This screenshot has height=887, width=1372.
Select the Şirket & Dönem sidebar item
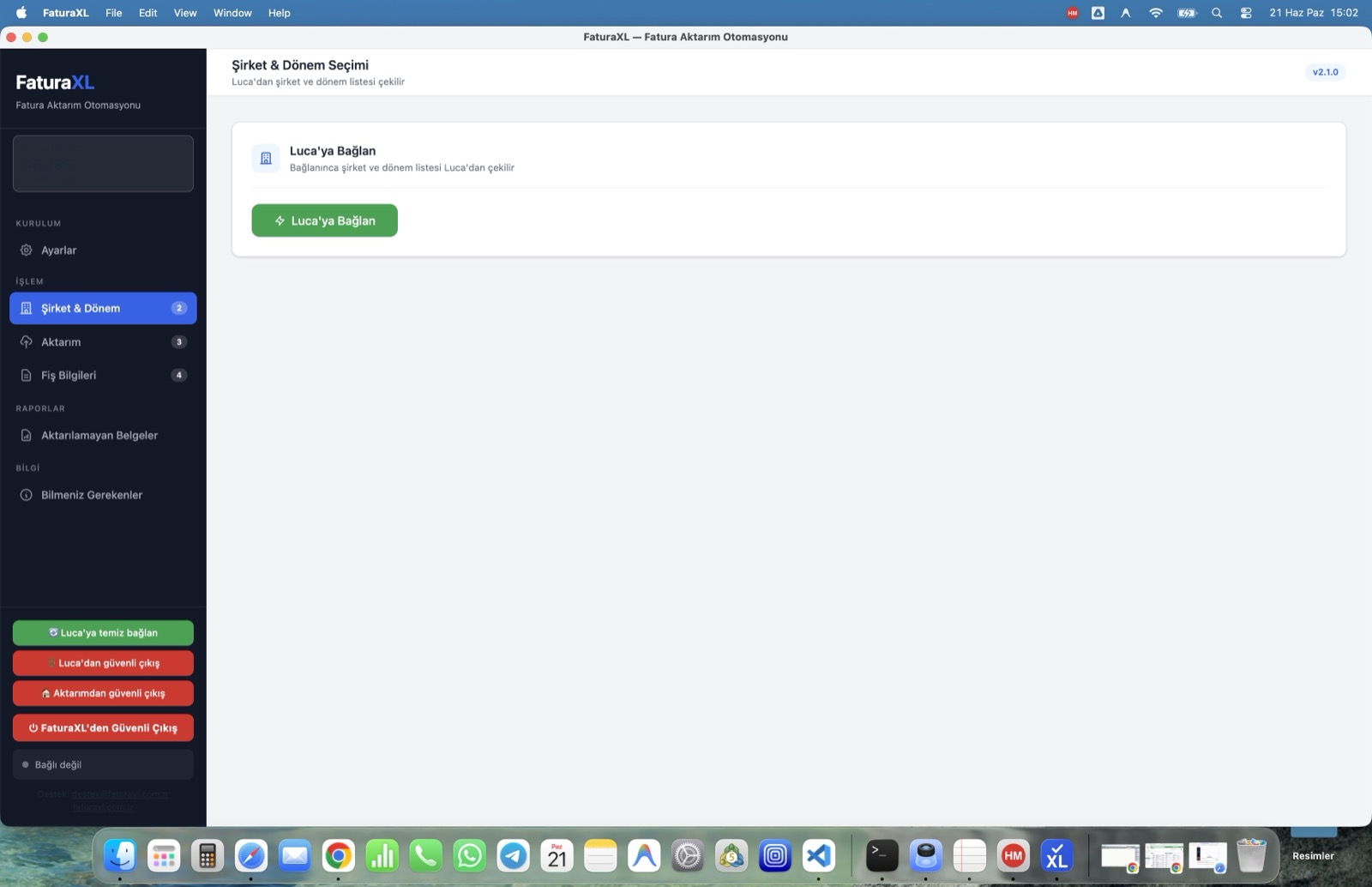coord(103,308)
